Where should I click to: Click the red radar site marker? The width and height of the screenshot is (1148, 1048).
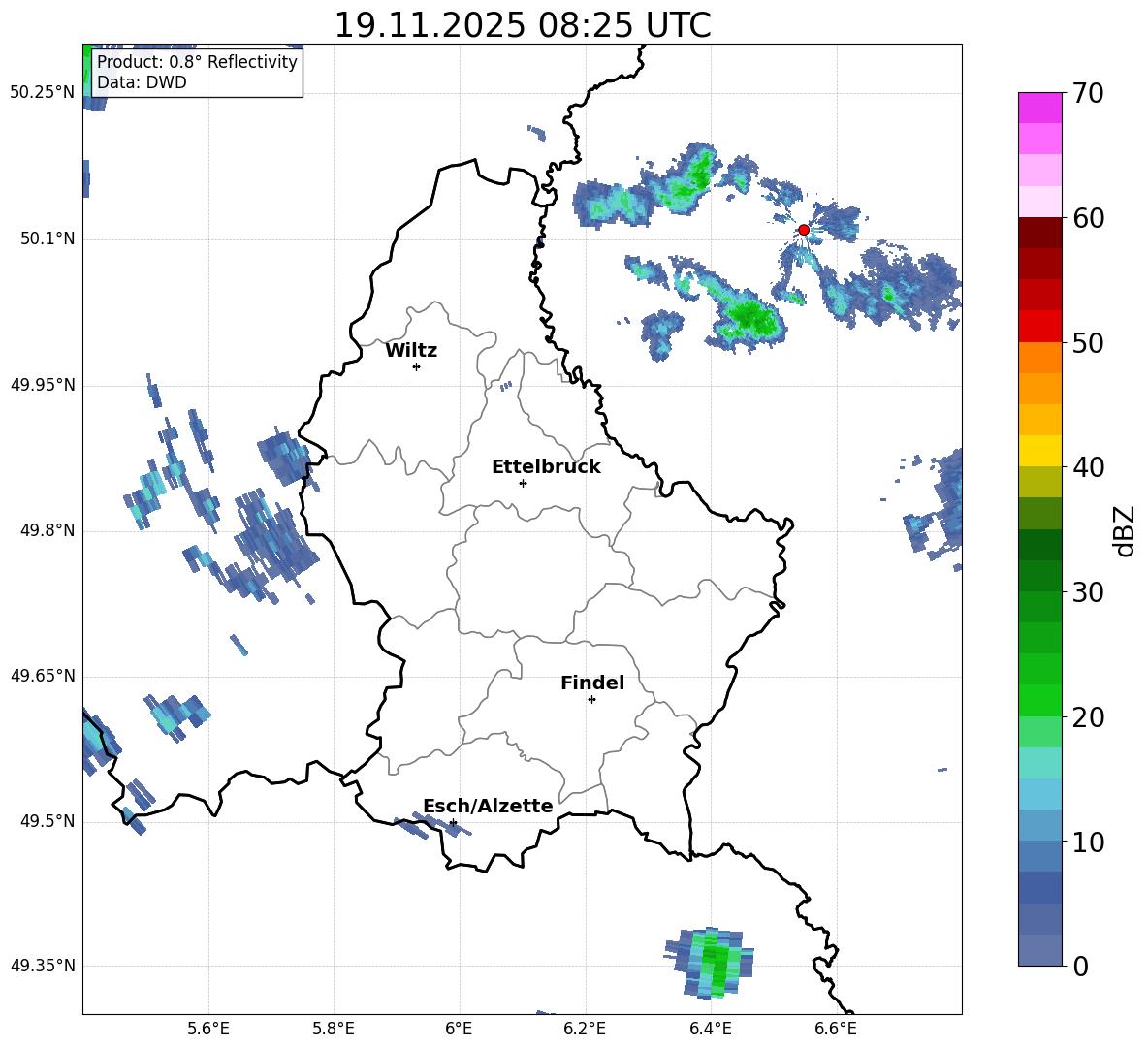click(x=803, y=230)
